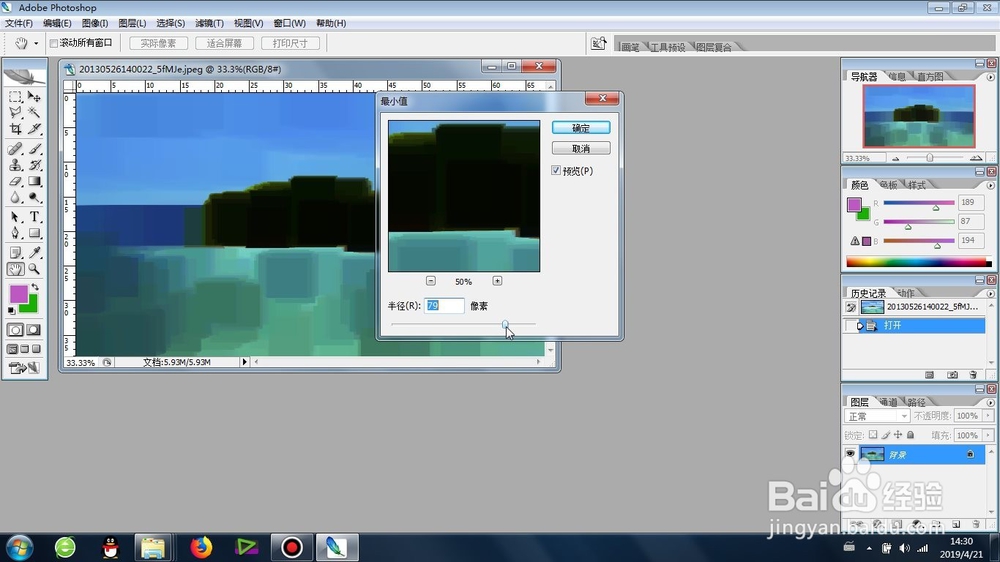The height and width of the screenshot is (562, 1000).
Task: Open the Image (图像) menu
Action: pos(95,23)
